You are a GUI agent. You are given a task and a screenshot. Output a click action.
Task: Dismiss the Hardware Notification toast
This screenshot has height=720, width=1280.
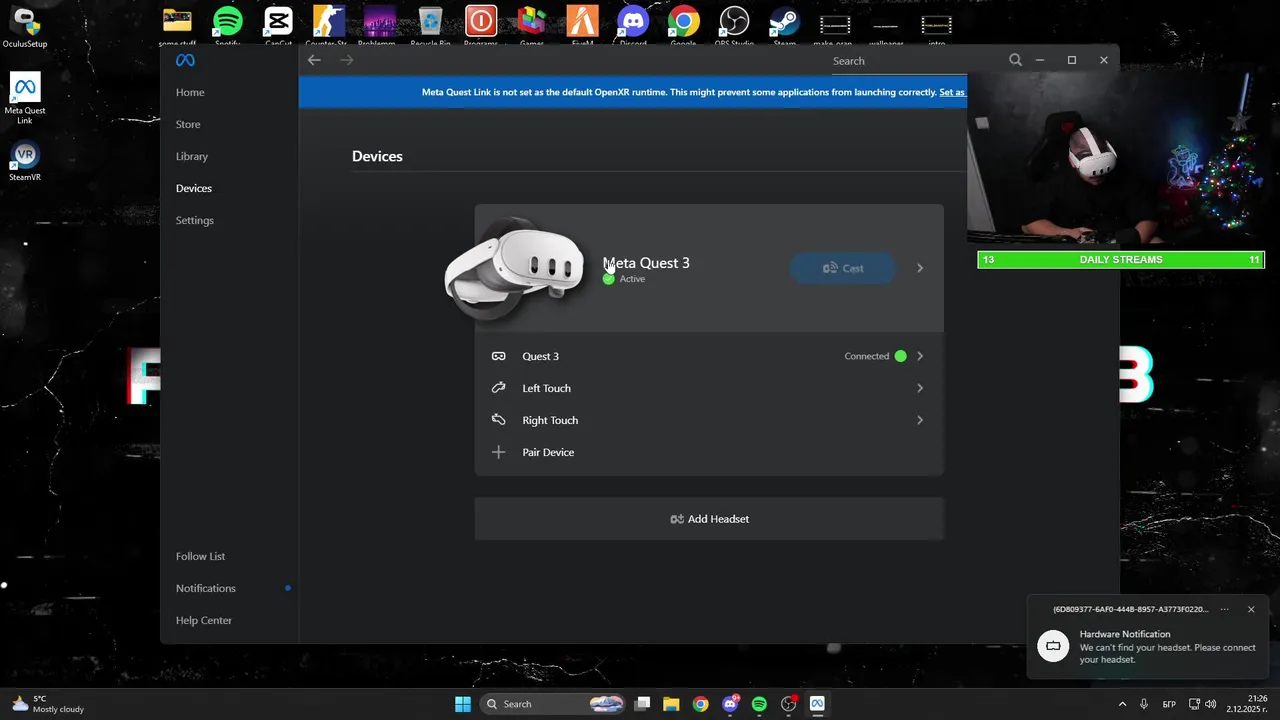(1251, 609)
